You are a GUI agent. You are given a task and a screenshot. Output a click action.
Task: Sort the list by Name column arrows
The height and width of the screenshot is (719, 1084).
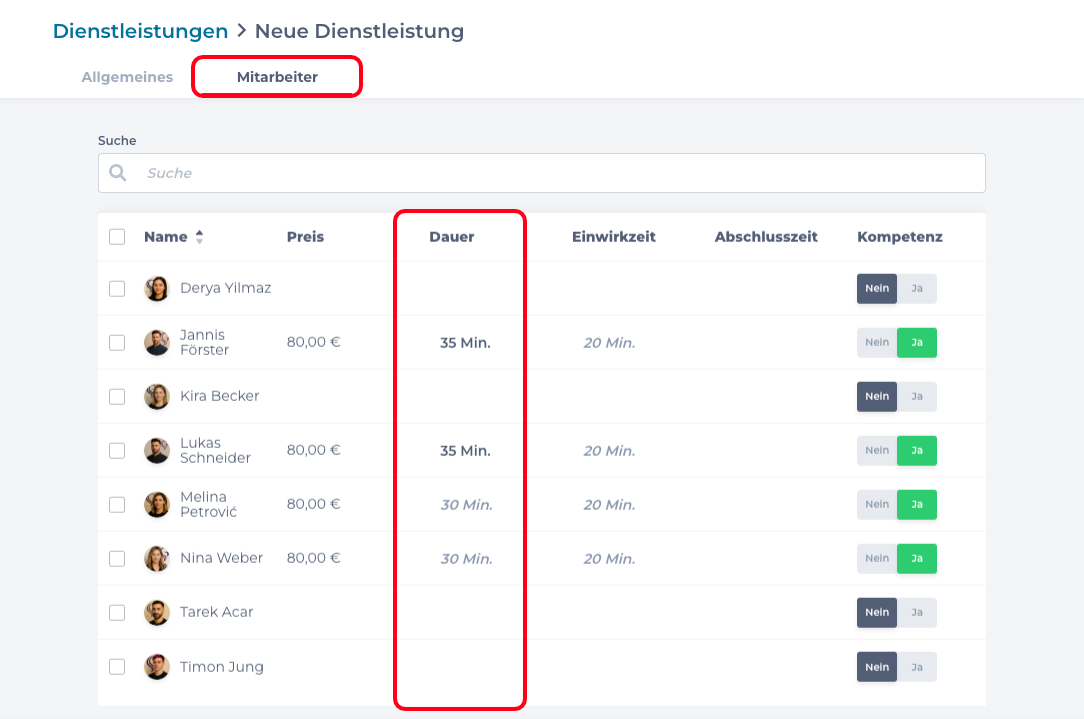point(199,237)
